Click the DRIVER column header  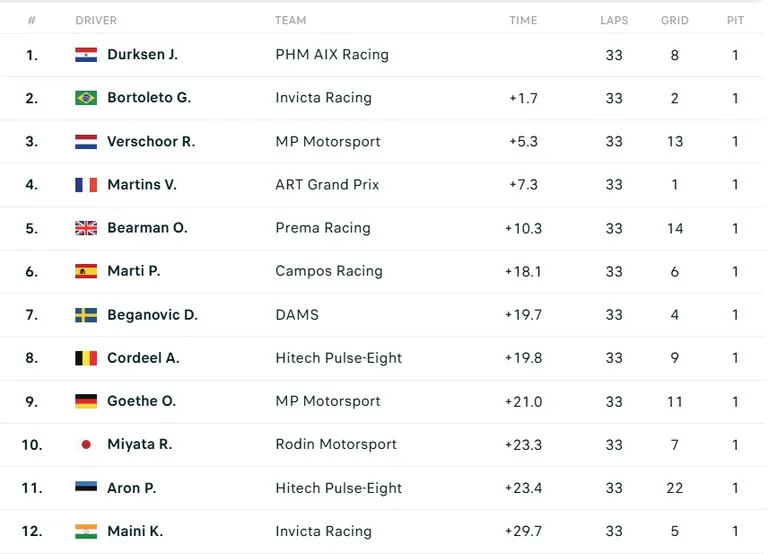(96, 20)
